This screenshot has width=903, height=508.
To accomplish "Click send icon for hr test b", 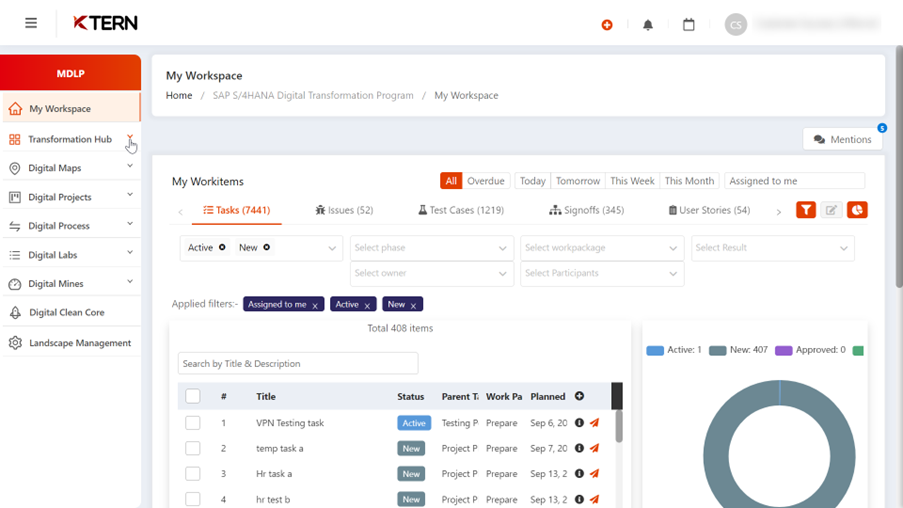I will [594, 499].
